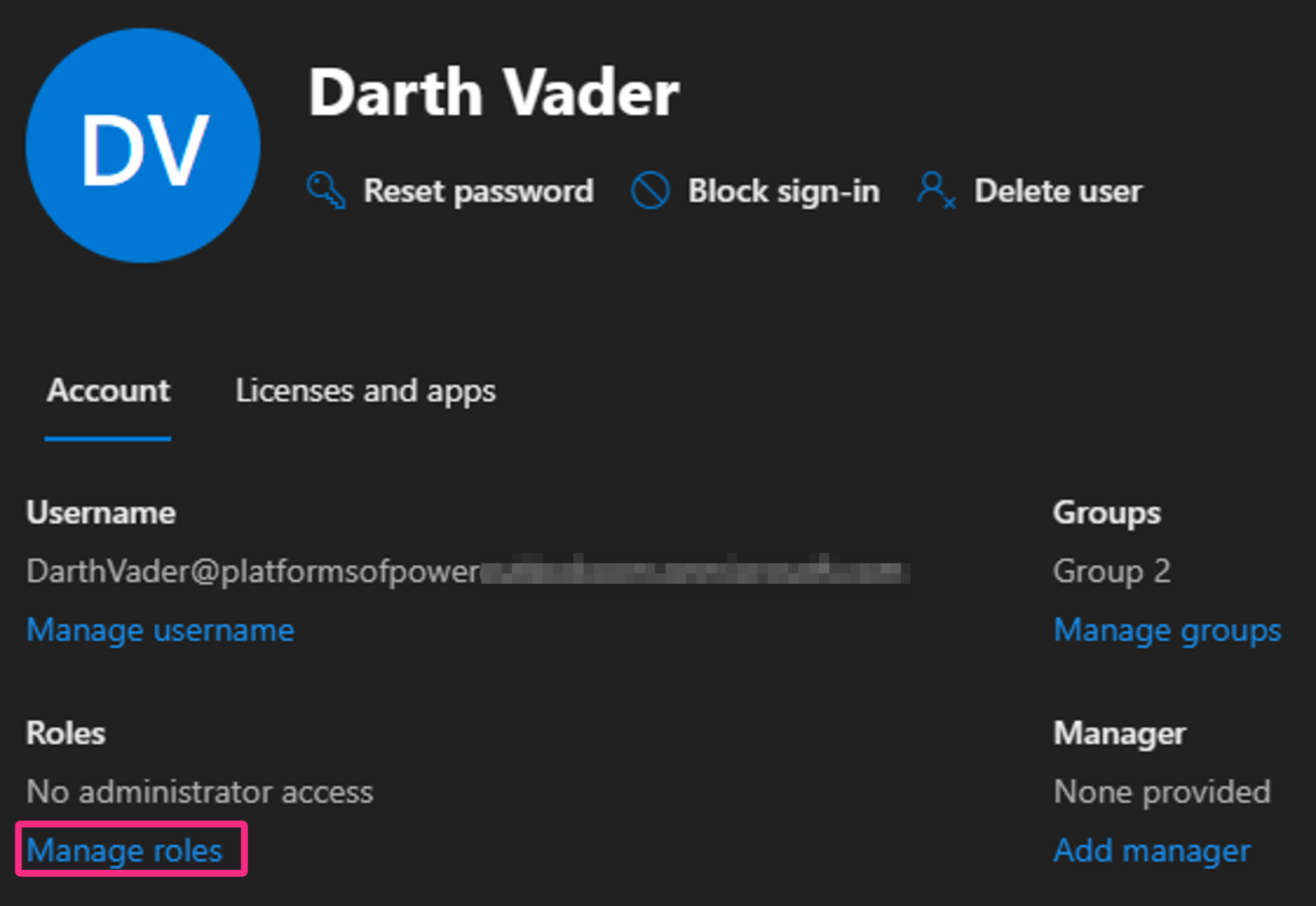
Task: Click No administrator access under Roles
Action: [199, 791]
